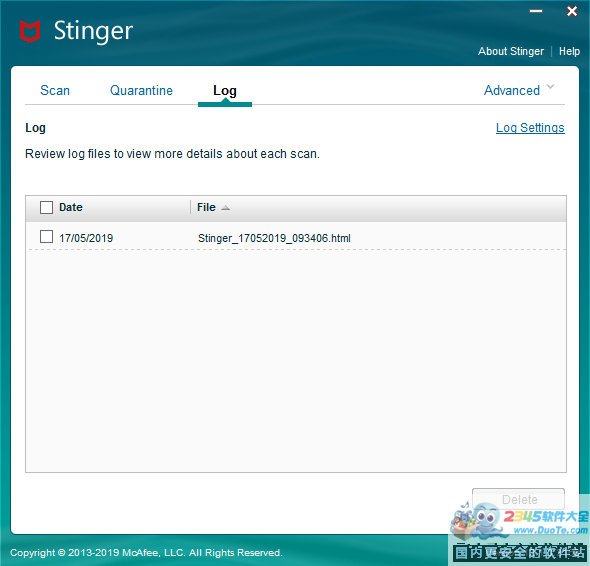Click the McAfee shield logo icon
The height and width of the screenshot is (566, 590).
(x=30, y=31)
